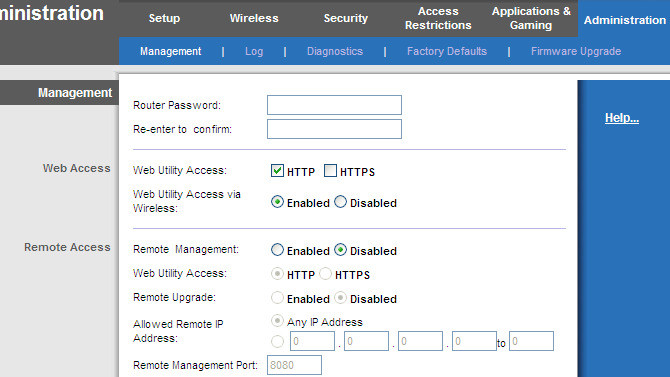Select Disabled for access via wireless
Image resolution: width=670 pixels, height=377 pixels.
[x=340, y=202]
